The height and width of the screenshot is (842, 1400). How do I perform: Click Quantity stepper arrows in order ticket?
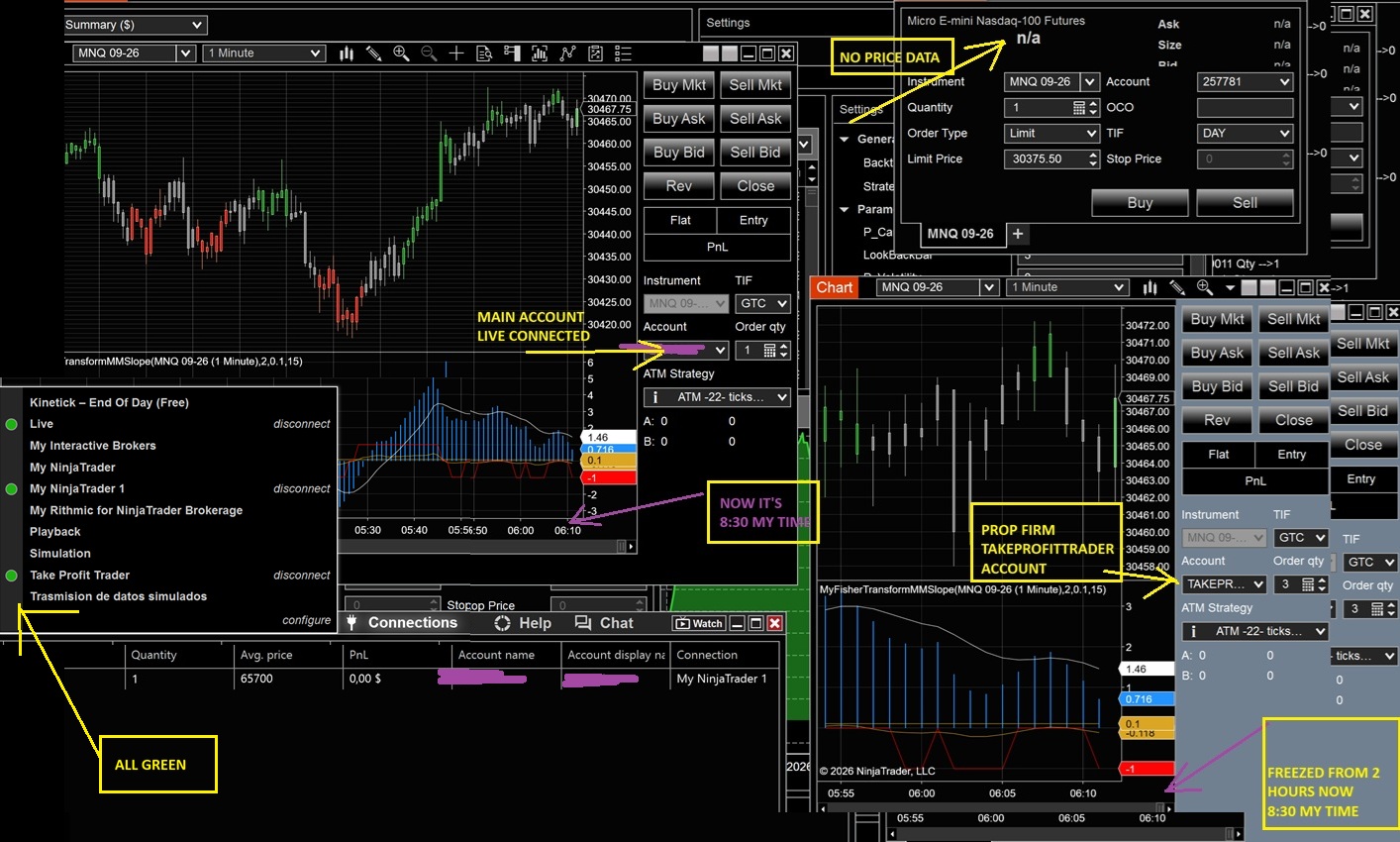(1093, 107)
